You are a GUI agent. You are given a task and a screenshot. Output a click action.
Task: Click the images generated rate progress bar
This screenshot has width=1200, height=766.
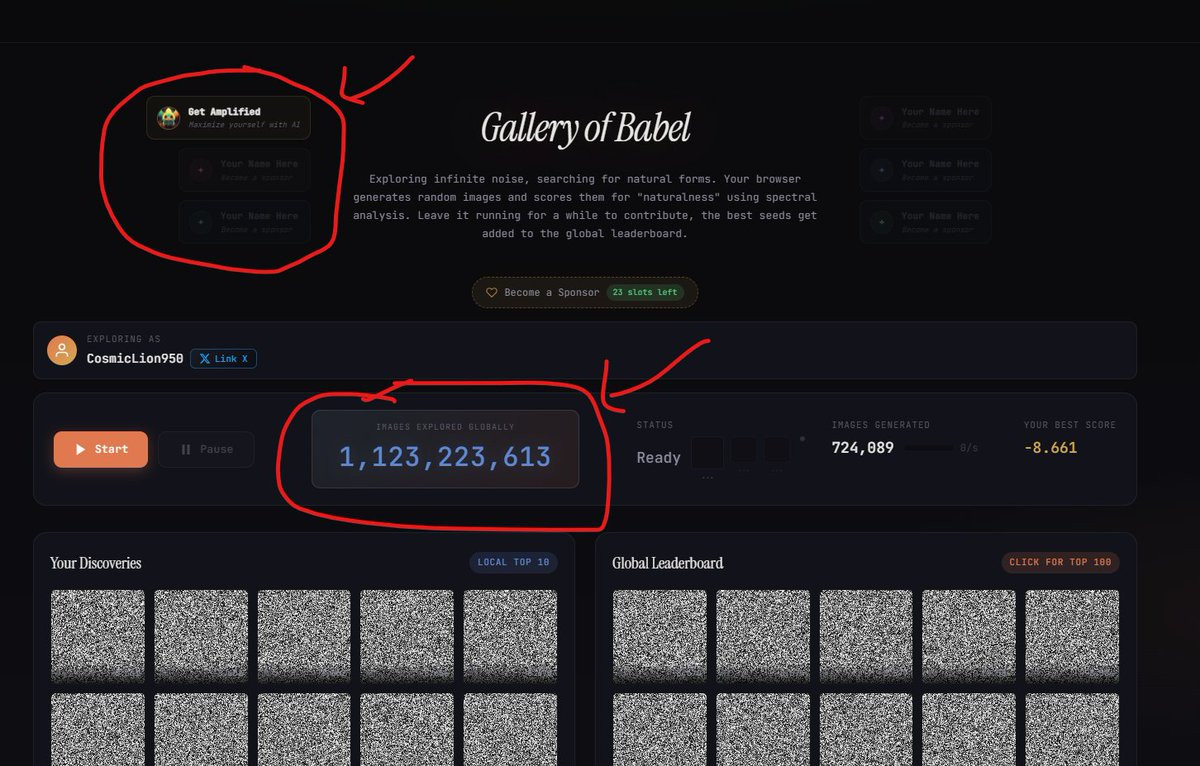pos(927,449)
